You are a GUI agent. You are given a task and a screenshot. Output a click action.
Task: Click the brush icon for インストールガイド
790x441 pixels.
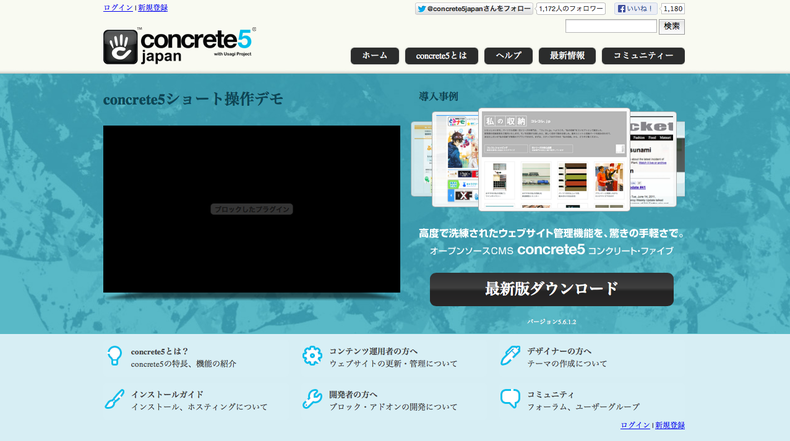pyautogui.click(x=114, y=400)
